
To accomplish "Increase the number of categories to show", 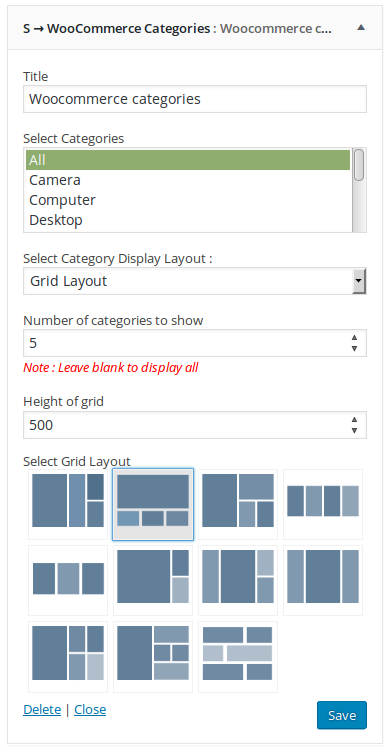I will click(354, 337).
